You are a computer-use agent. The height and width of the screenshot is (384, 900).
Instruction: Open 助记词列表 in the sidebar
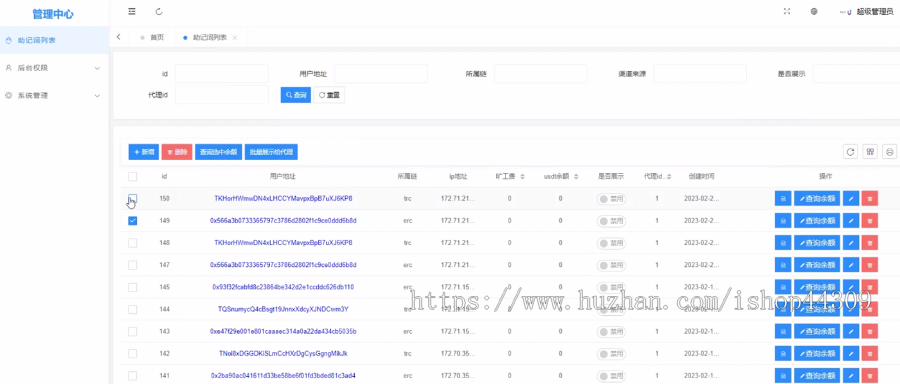click(x=54, y=40)
